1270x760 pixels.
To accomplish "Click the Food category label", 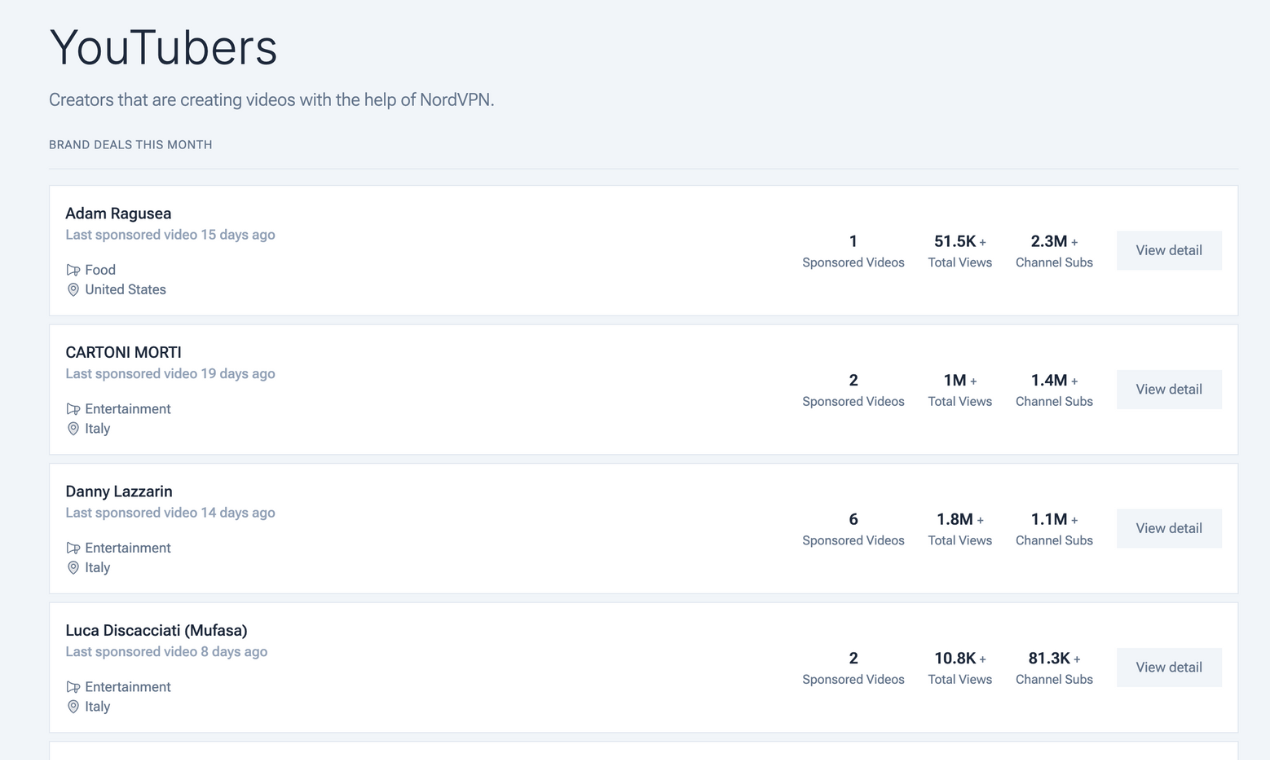I will [x=100, y=270].
